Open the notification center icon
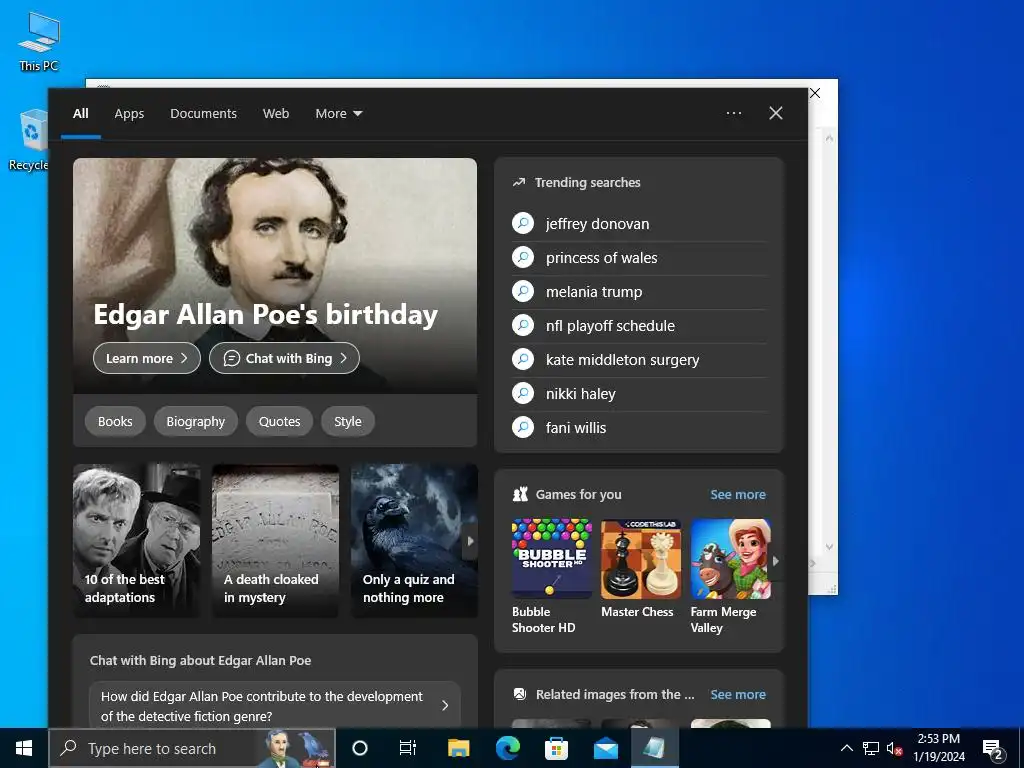Screen dimensions: 1024x768 (x=993, y=748)
